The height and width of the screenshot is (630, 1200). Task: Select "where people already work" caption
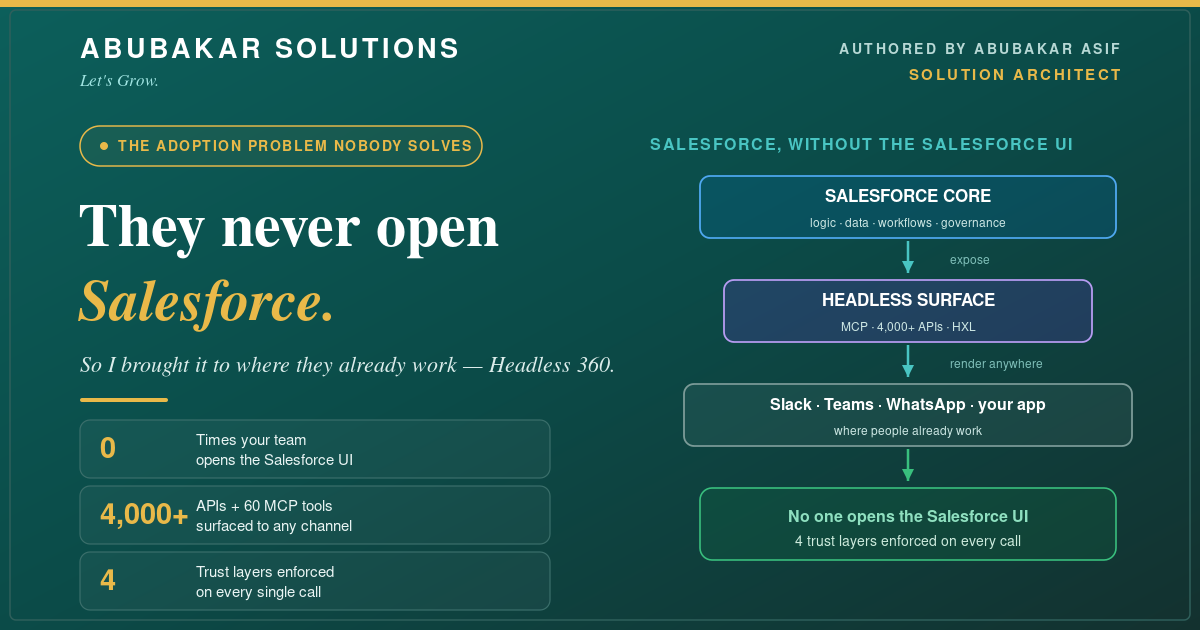coord(908,431)
